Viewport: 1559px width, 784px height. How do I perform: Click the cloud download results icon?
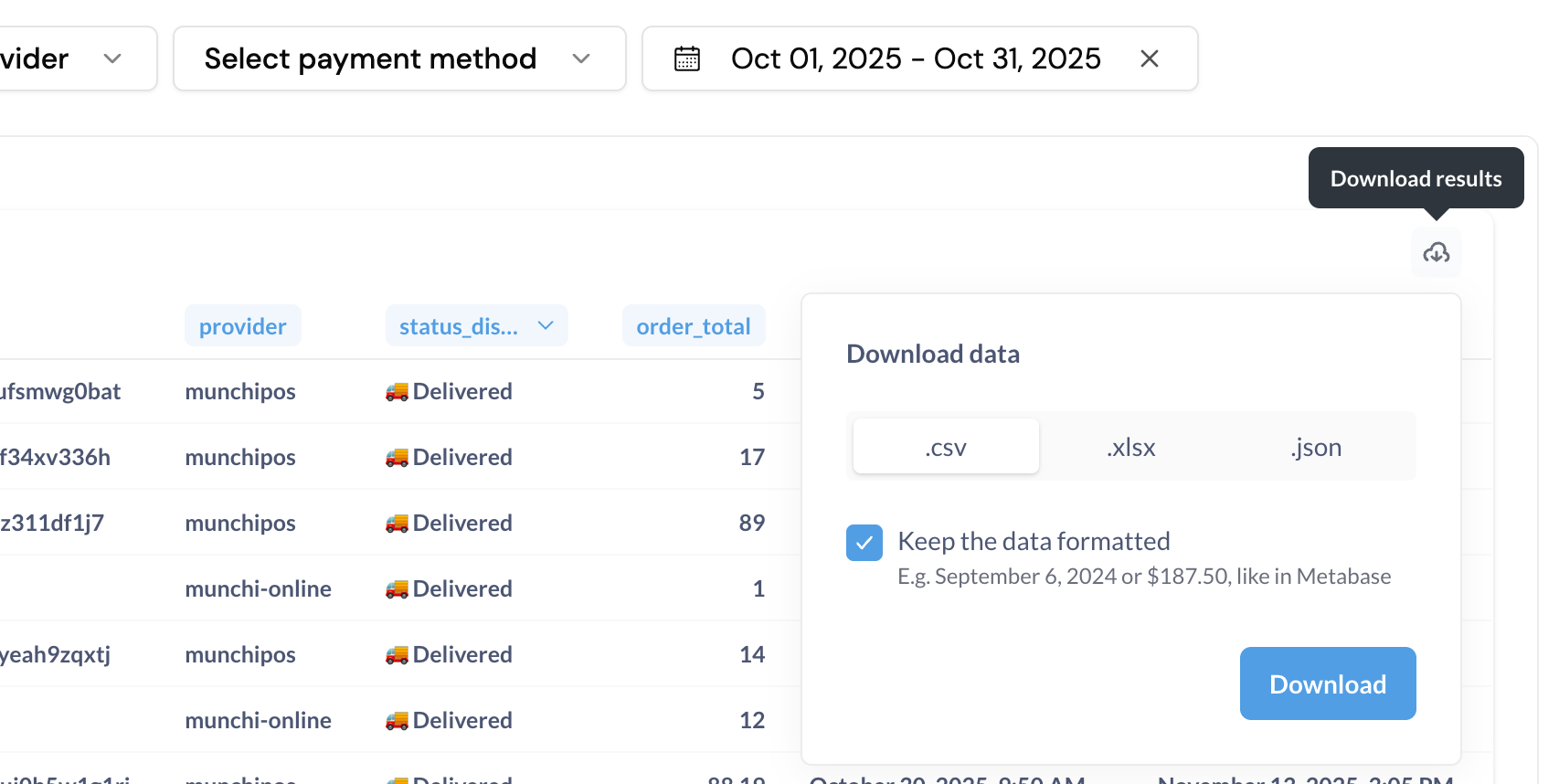(x=1436, y=252)
